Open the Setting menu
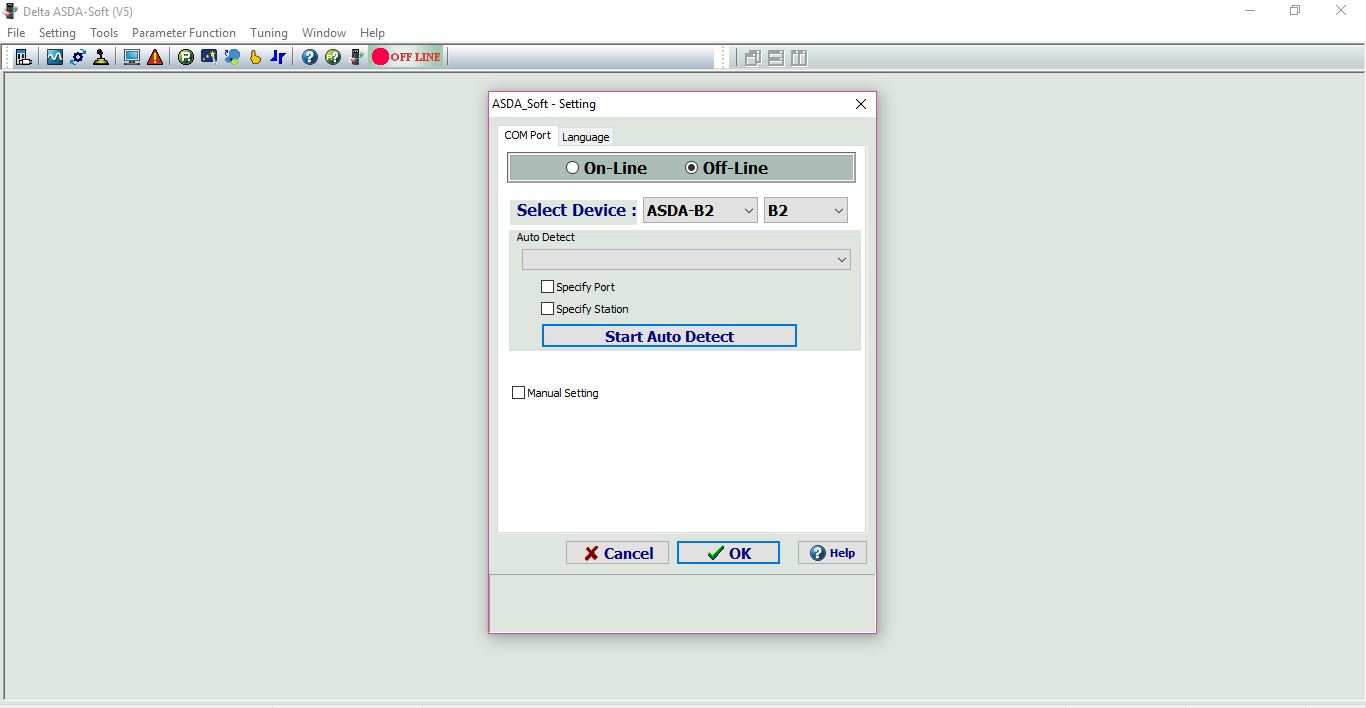The width and height of the screenshot is (1366, 708). (57, 33)
